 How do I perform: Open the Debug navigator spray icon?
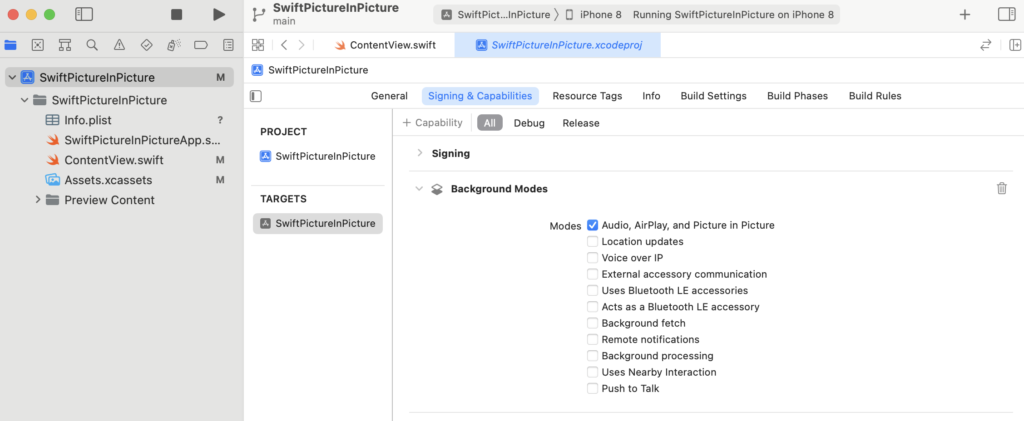click(173, 45)
